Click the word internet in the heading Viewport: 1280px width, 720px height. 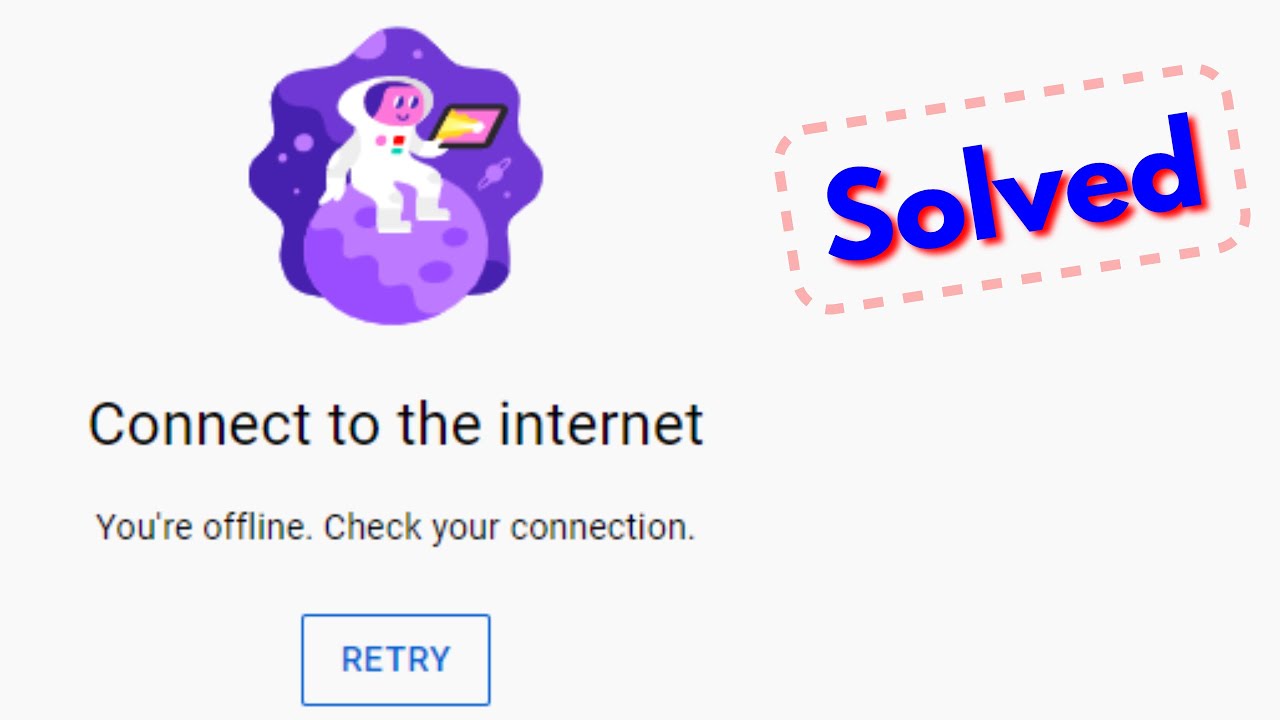click(603, 424)
